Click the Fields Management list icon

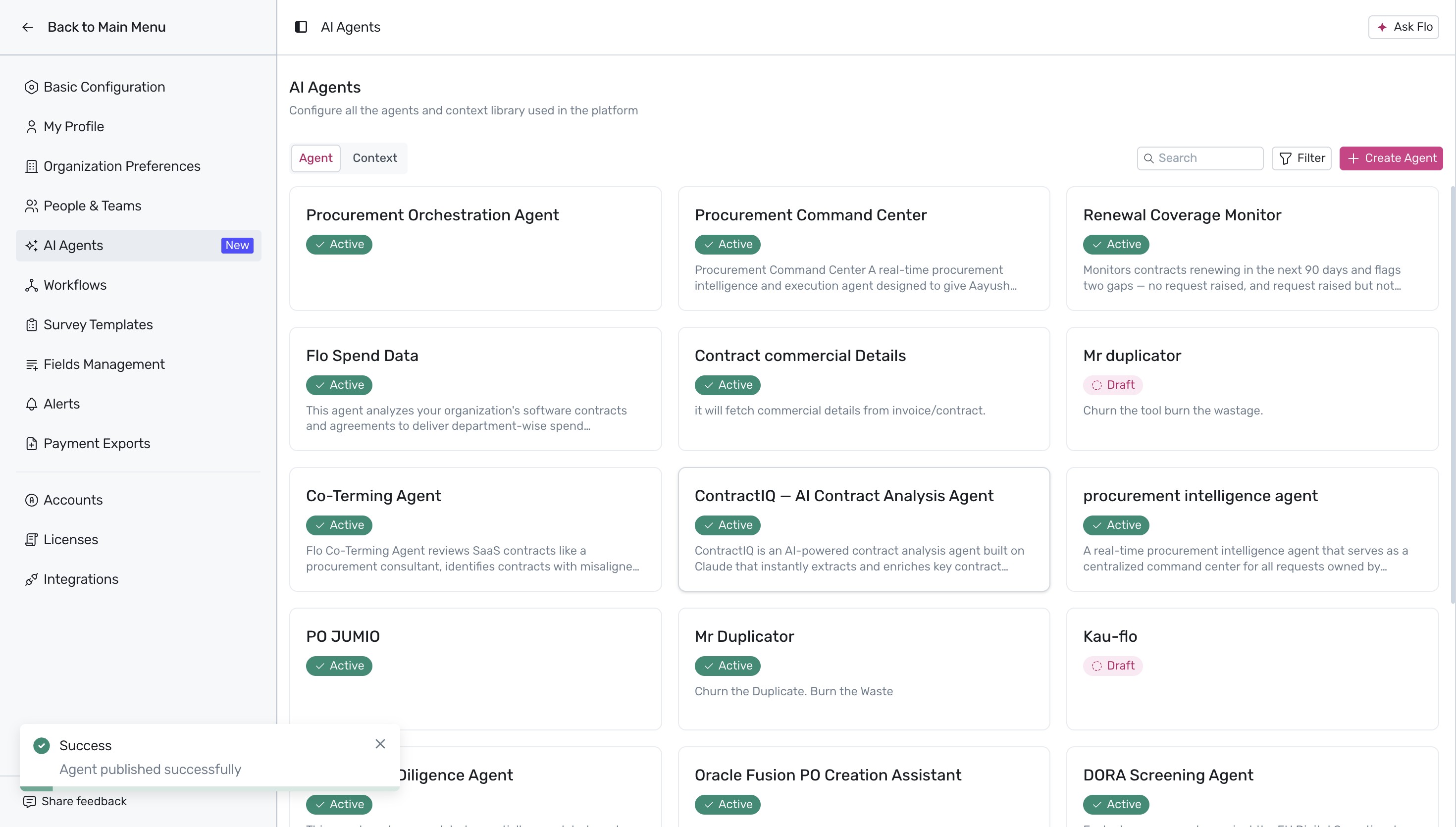pos(32,364)
